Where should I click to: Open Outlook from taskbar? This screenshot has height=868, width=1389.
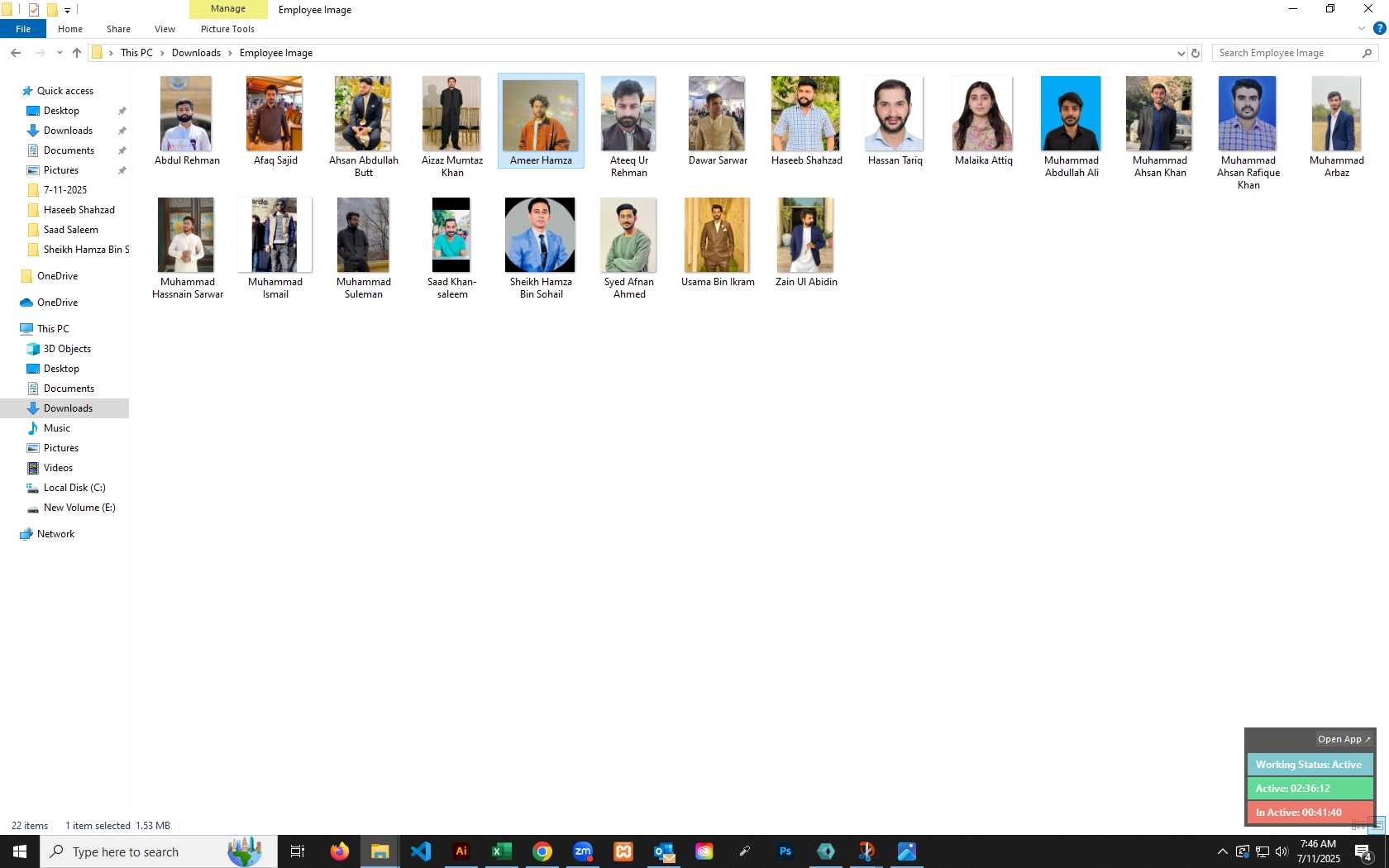click(x=664, y=851)
